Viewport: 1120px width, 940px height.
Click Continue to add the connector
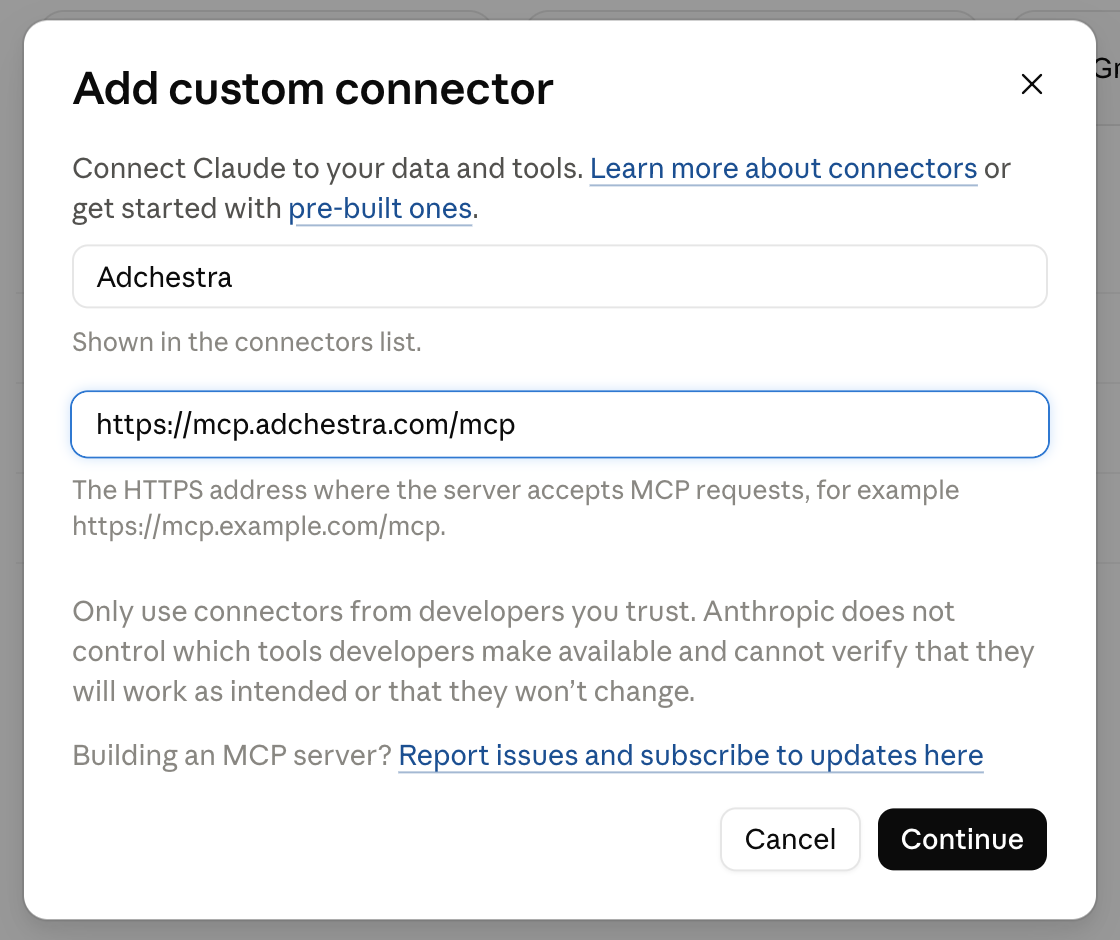pyautogui.click(x=962, y=839)
